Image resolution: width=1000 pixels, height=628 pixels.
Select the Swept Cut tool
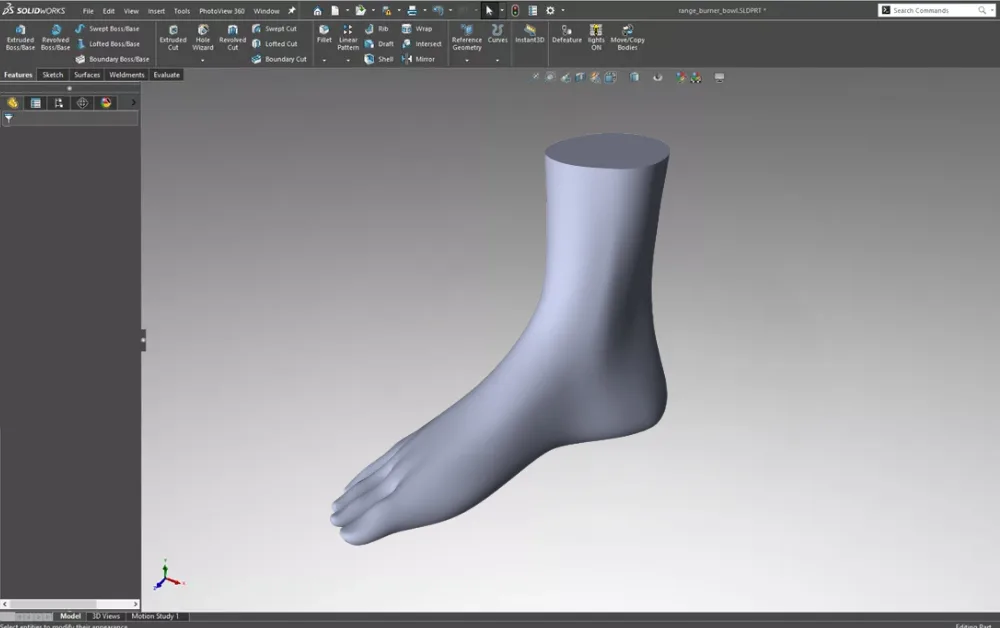coord(274,29)
